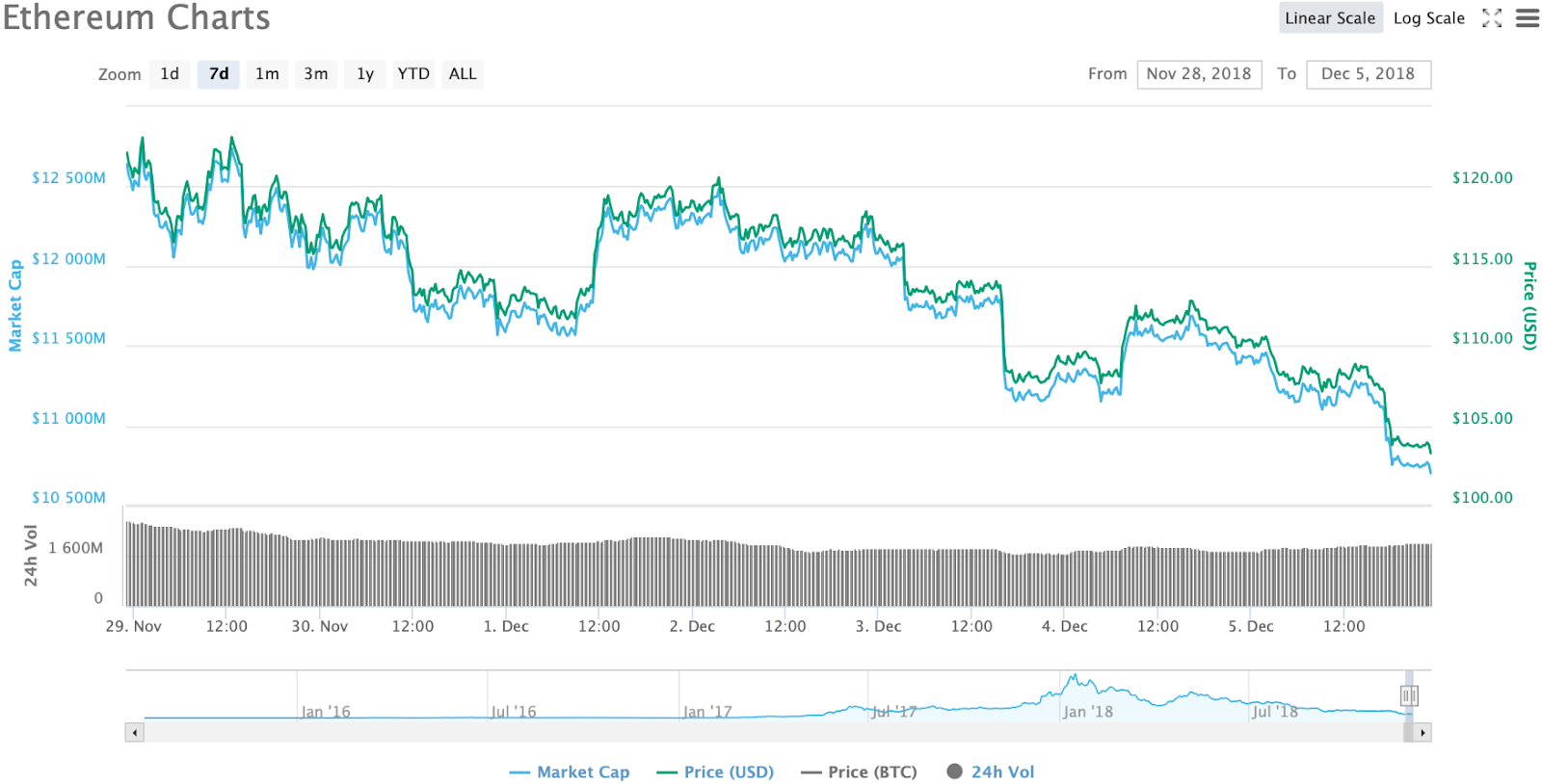Set zoom range to 1y
The width and height of the screenshot is (1542, 784).
click(x=365, y=74)
